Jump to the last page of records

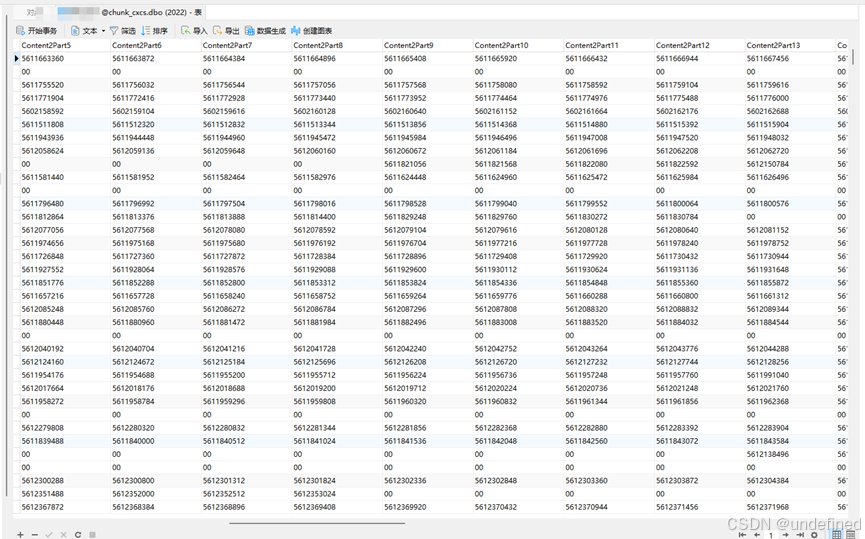[x=800, y=535]
